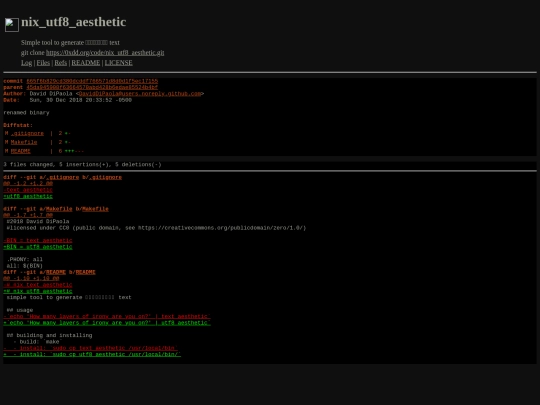Follow the git clone URL link
The height and width of the screenshot is (405, 540).
pyautogui.click(x=105, y=53)
